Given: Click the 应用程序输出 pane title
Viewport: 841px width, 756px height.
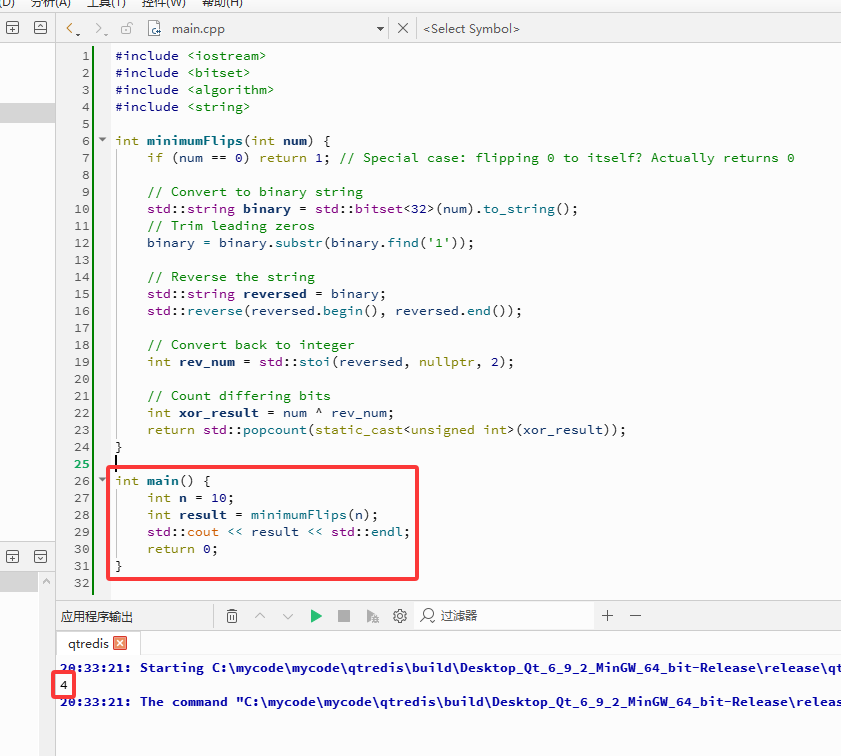Looking at the screenshot, I should click(x=97, y=617).
